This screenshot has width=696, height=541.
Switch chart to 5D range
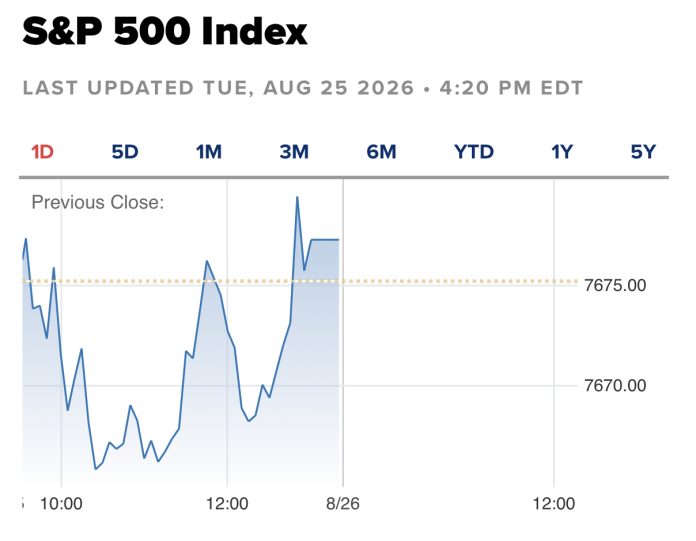pyautogui.click(x=125, y=152)
